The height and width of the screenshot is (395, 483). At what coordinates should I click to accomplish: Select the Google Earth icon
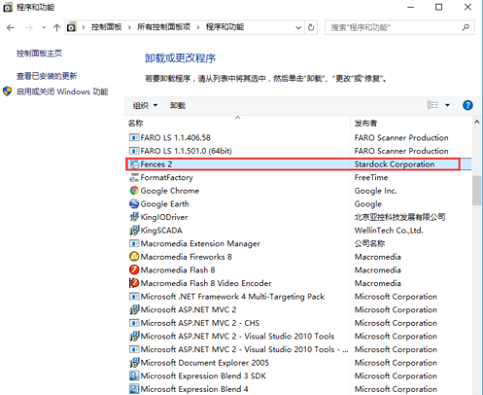tap(134, 204)
